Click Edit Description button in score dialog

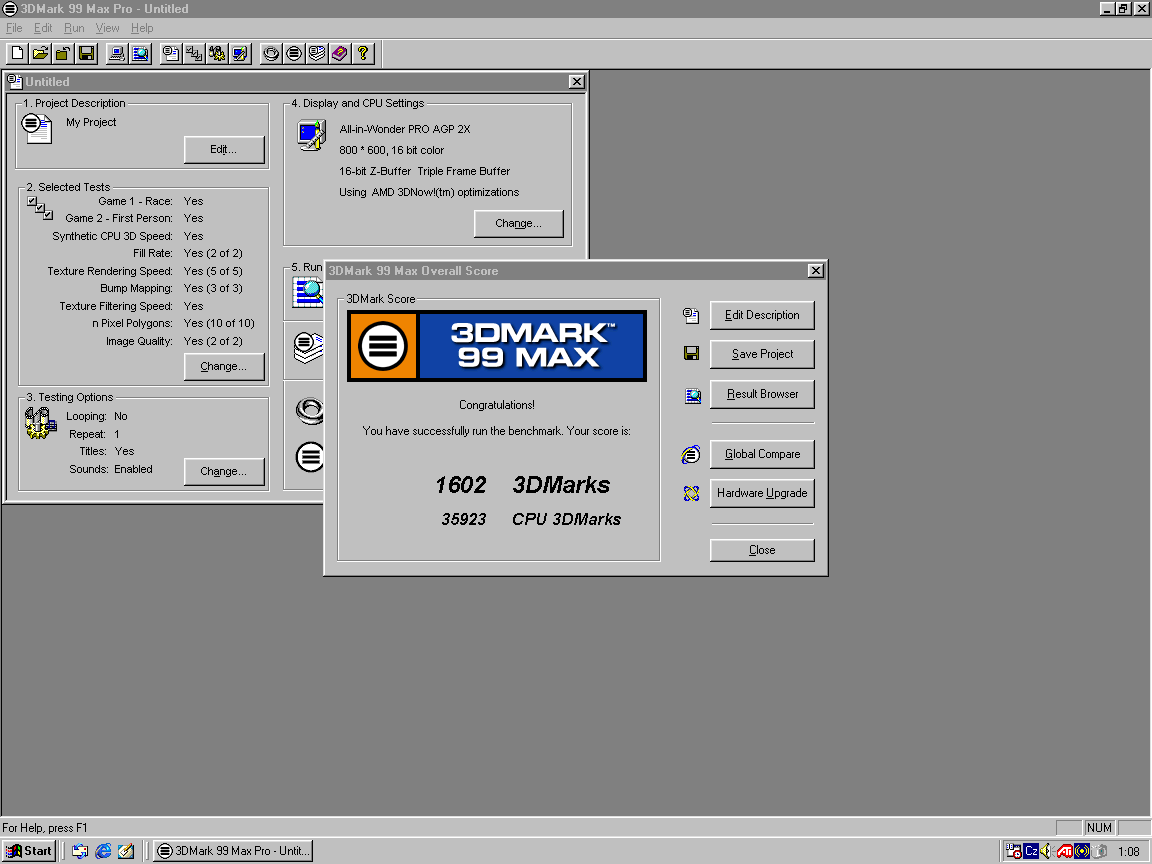click(x=762, y=315)
